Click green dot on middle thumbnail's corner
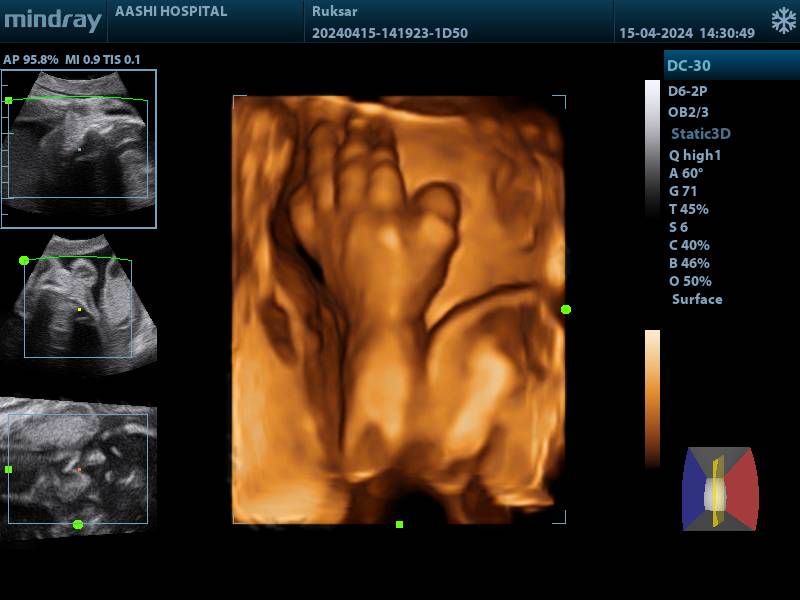This screenshot has width=800, height=600. pyautogui.click(x=24, y=260)
